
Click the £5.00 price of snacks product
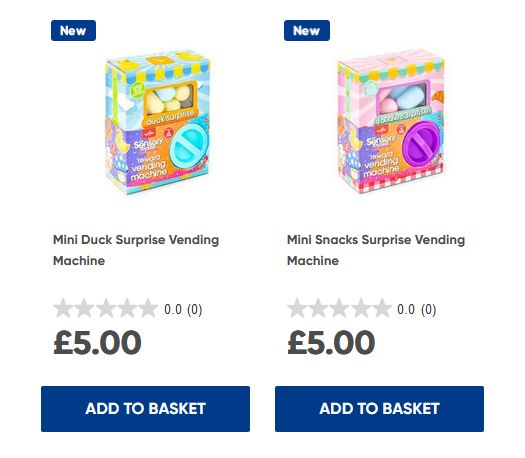coord(331,342)
